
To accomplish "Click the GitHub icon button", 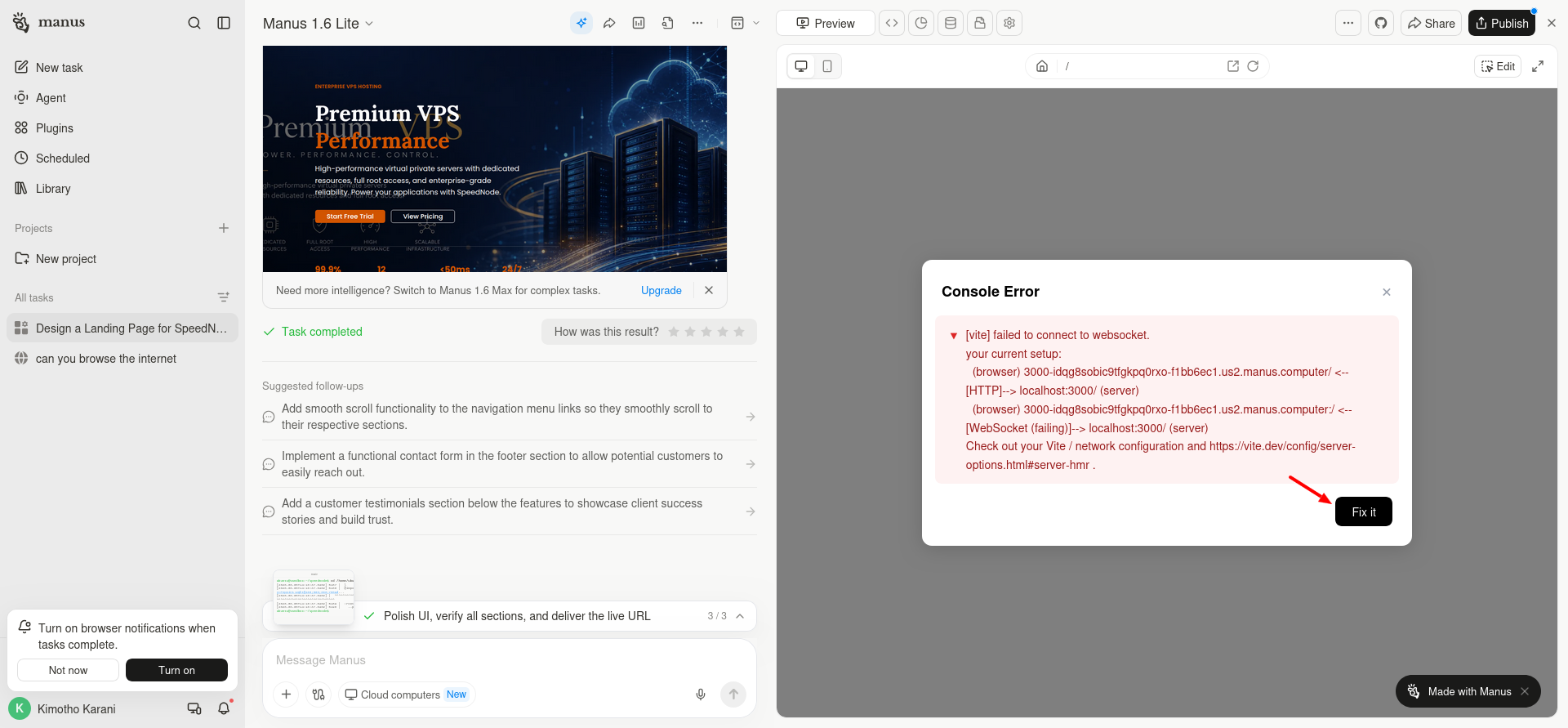I will (1381, 23).
